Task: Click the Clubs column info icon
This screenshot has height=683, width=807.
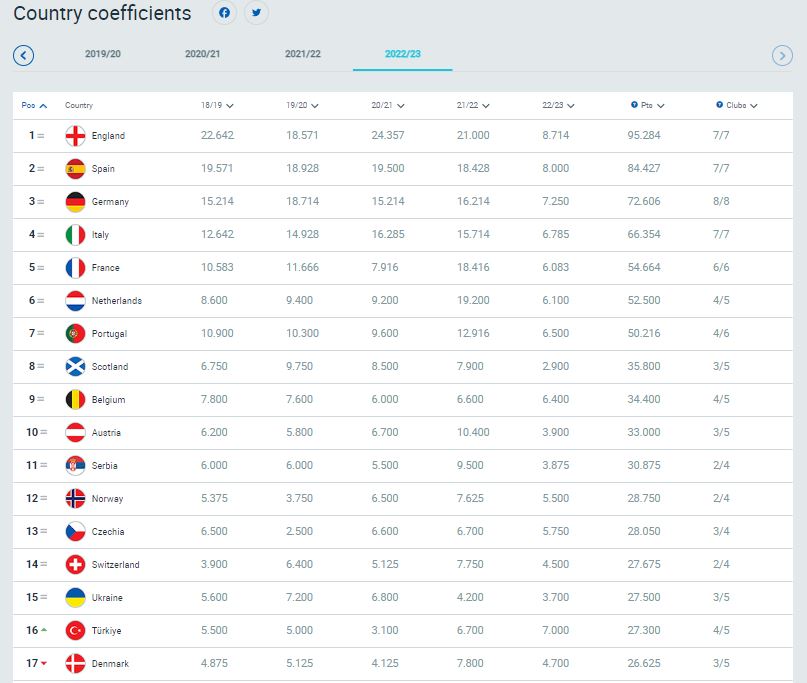Action: coord(719,105)
